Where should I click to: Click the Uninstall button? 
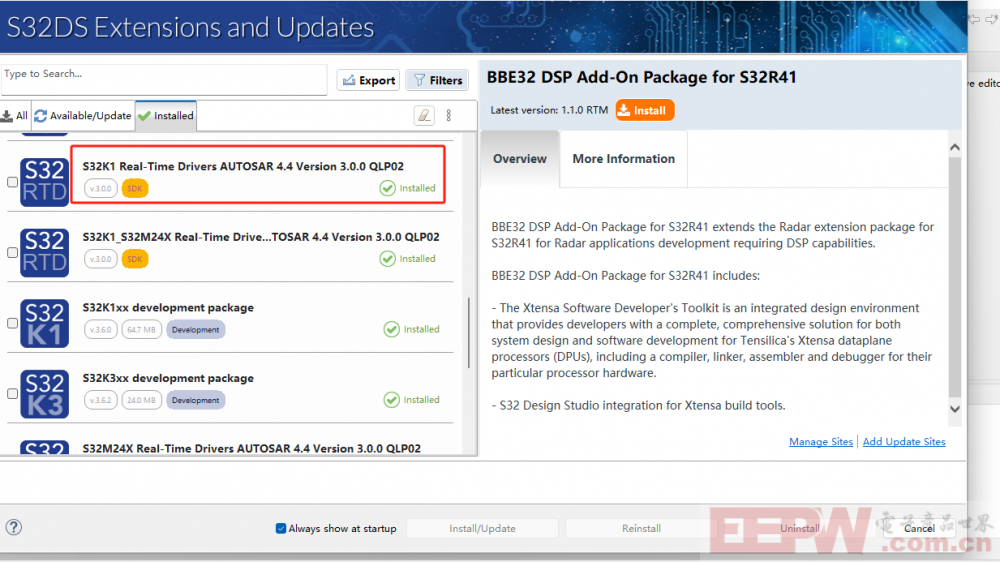pos(800,528)
